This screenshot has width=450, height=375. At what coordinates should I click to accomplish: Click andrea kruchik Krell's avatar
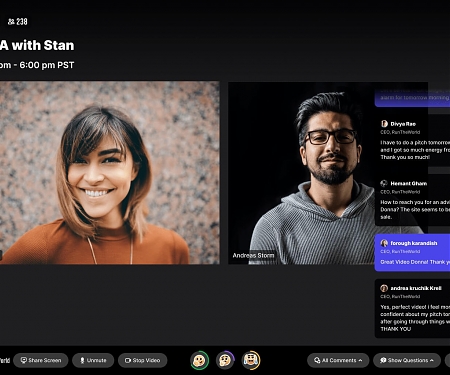pyautogui.click(x=384, y=288)
